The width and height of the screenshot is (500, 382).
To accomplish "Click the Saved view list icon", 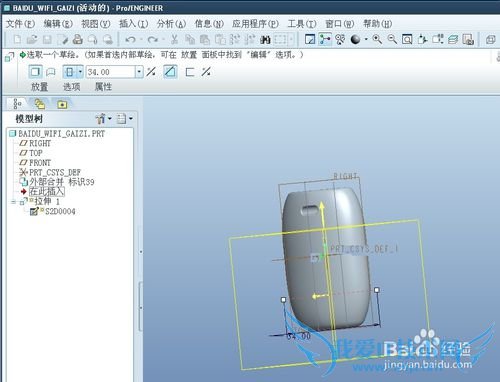I will point(437,39).
